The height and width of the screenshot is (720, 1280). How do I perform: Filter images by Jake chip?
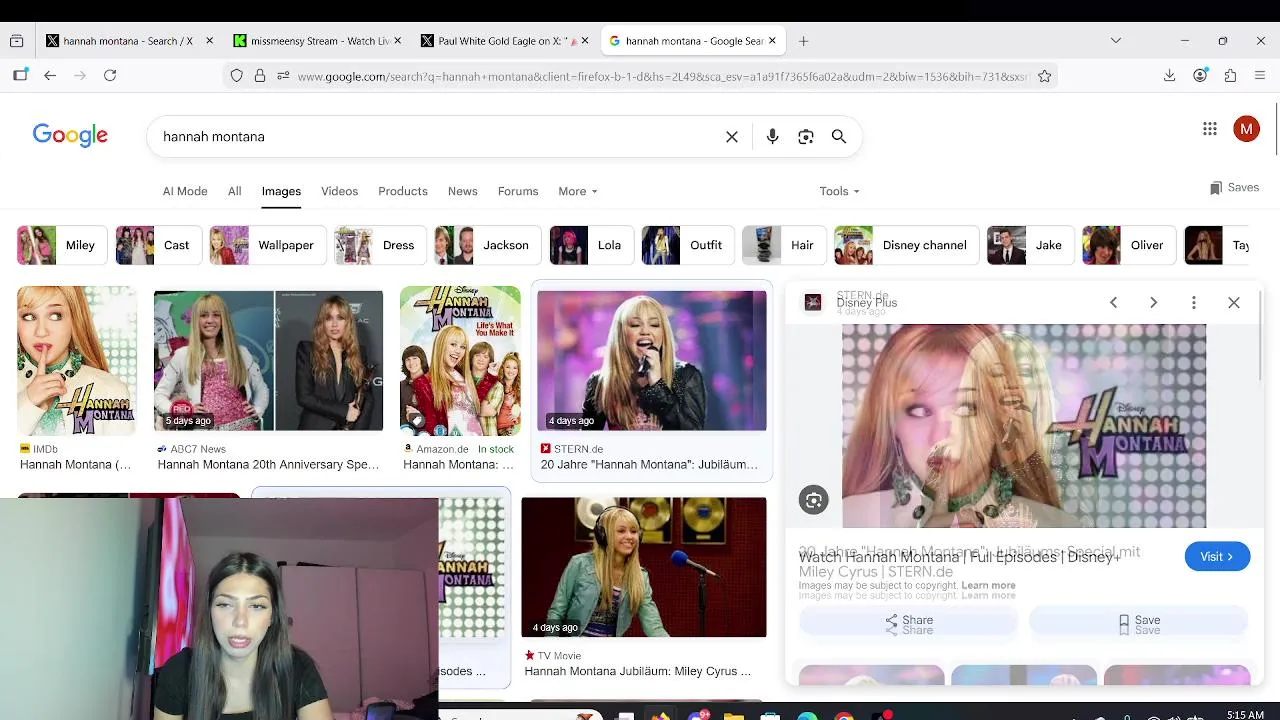(1029, 245)
